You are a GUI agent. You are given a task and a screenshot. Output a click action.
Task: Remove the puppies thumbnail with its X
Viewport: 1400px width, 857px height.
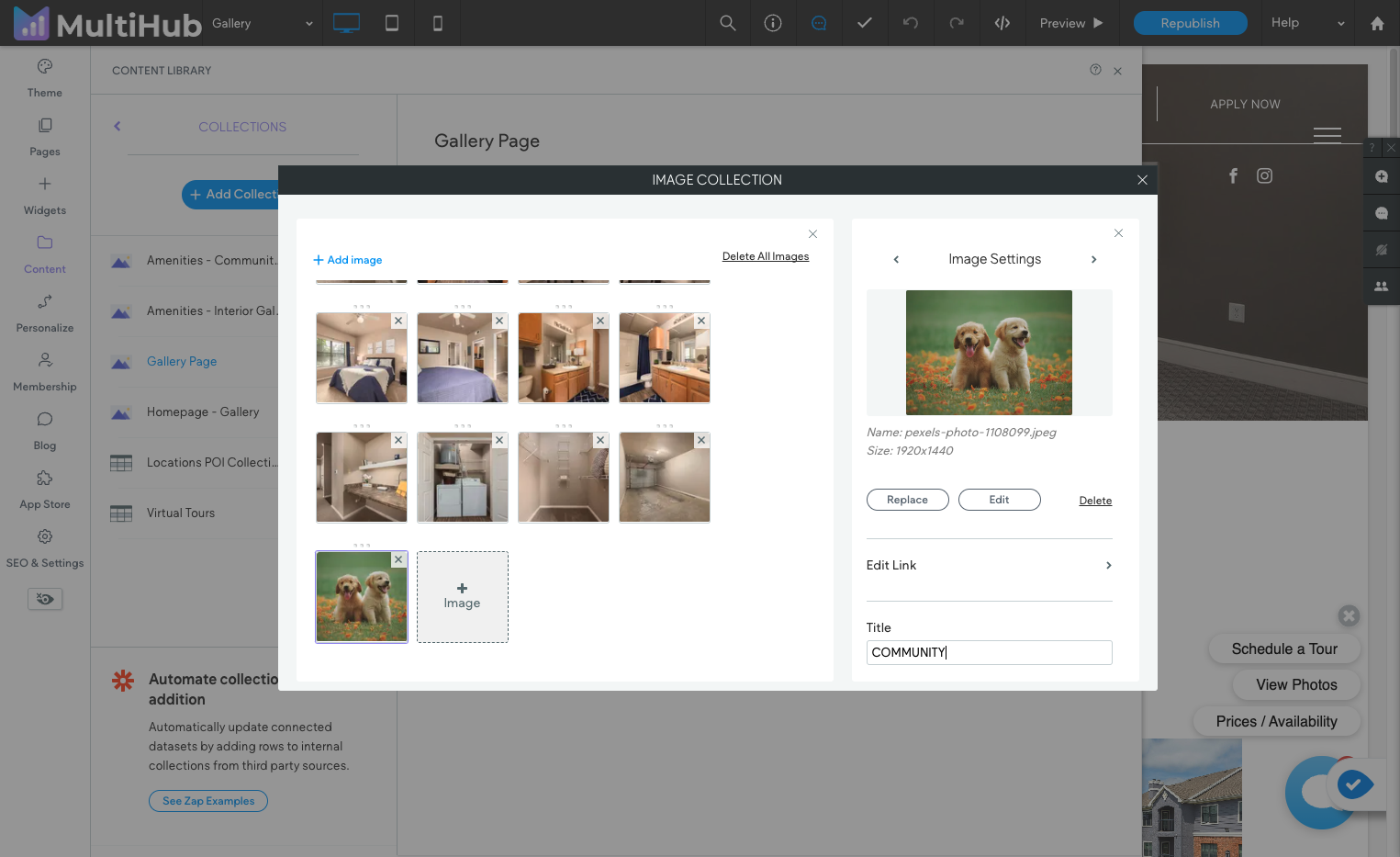(x=398, y=559)
